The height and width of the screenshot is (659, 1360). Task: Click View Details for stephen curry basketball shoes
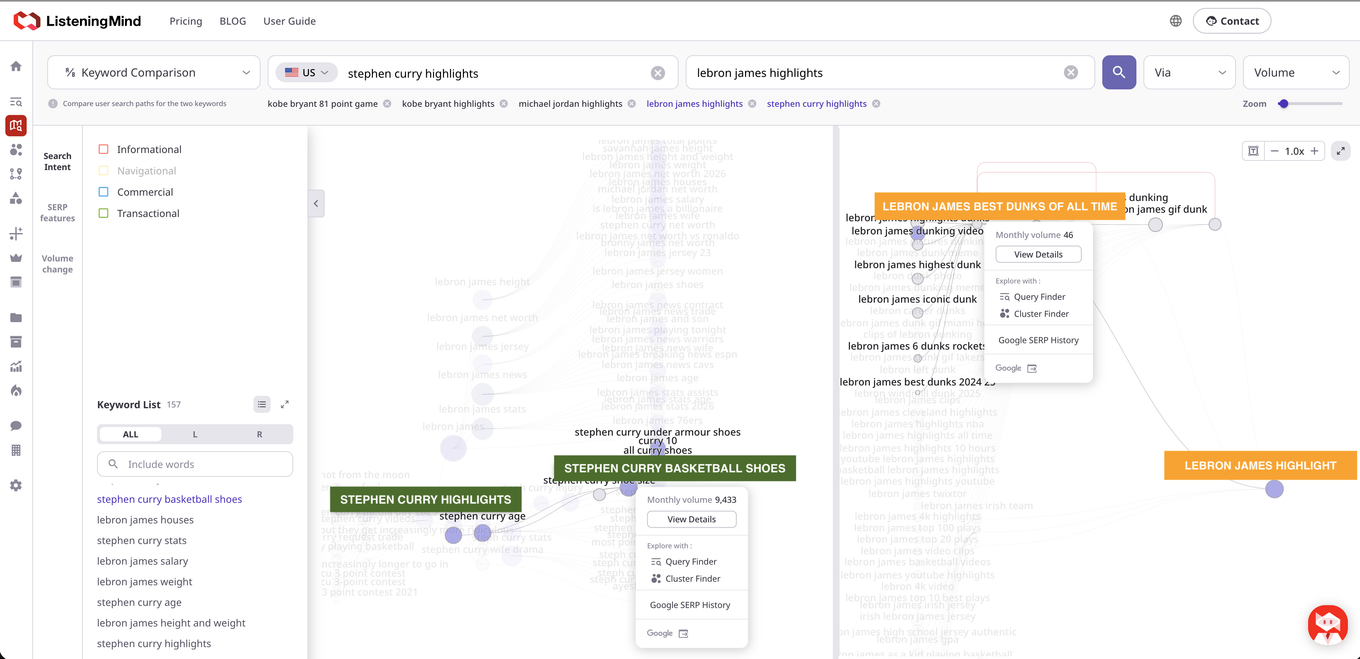[x=691, y=519]
